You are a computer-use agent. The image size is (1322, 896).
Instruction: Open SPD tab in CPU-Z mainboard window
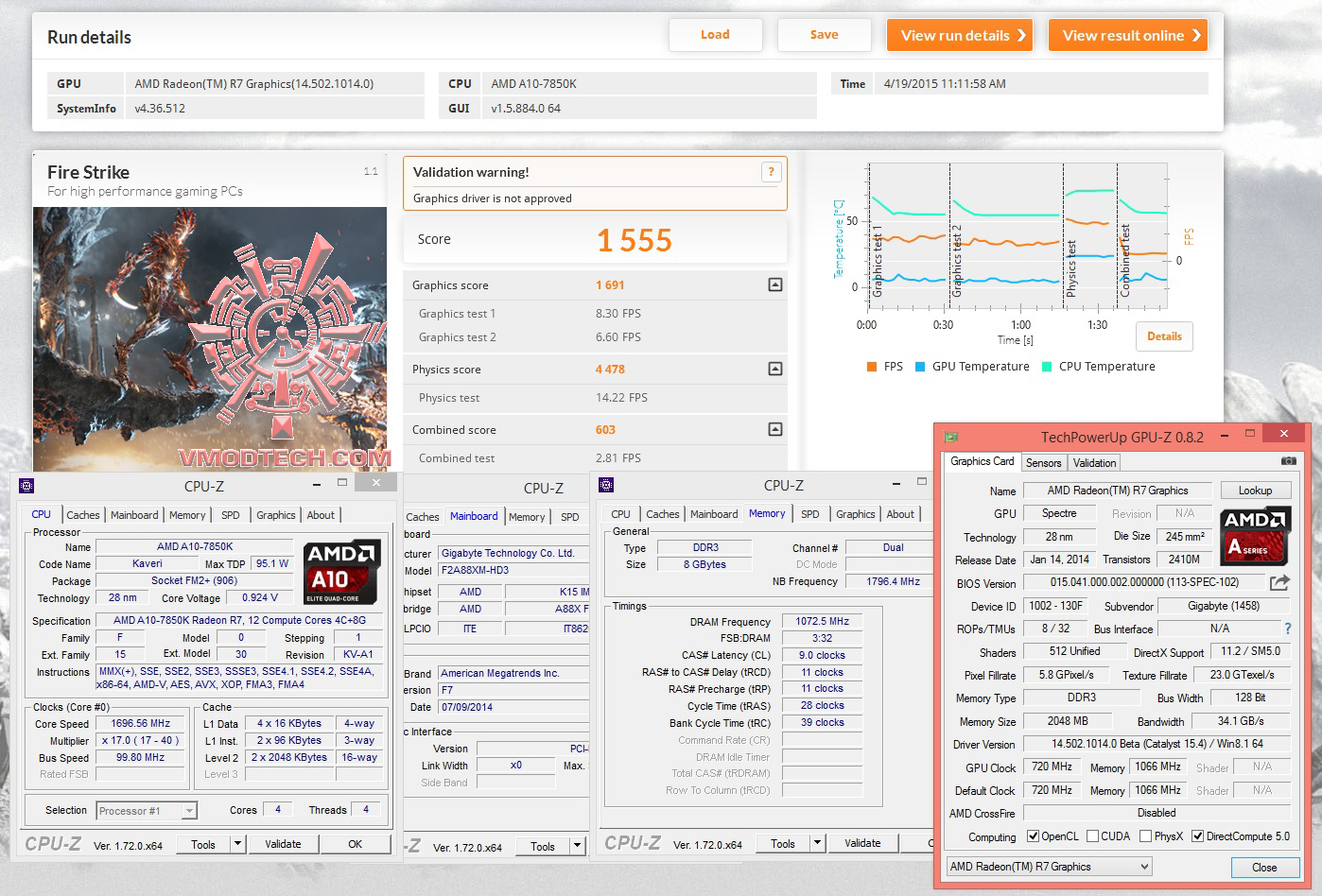(569, 517)
